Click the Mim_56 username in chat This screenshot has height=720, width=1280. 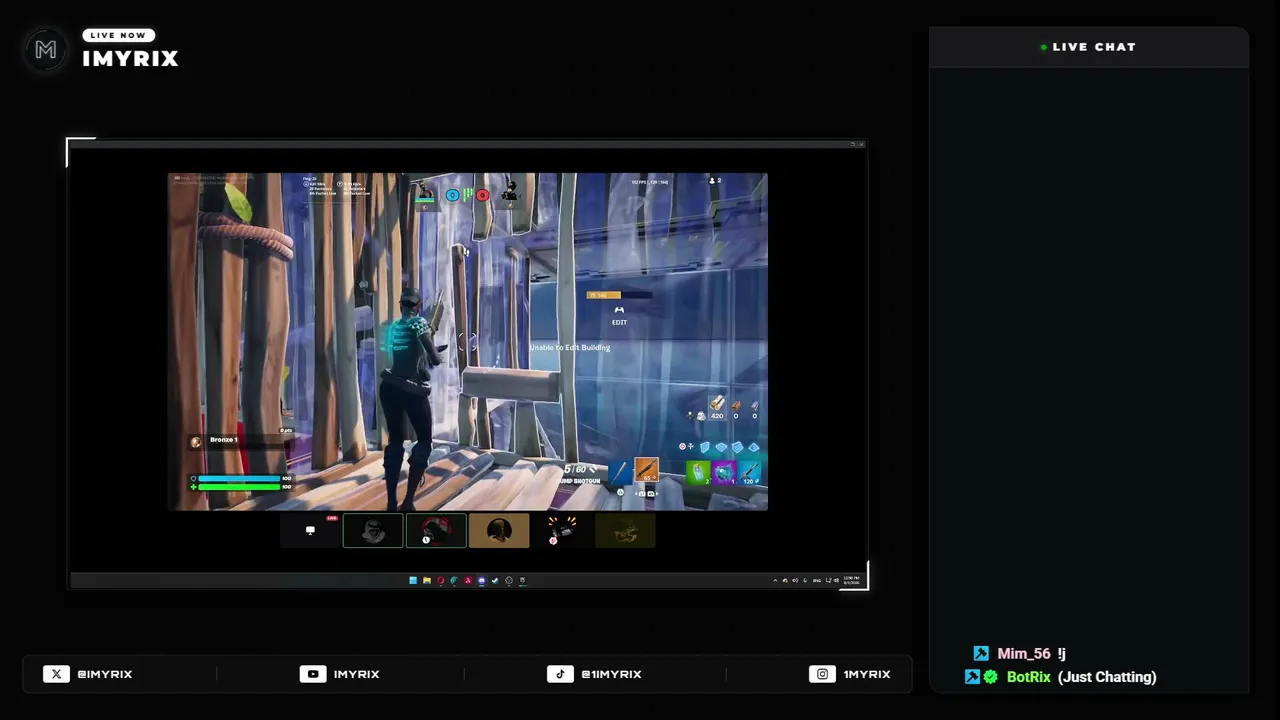1024,654
